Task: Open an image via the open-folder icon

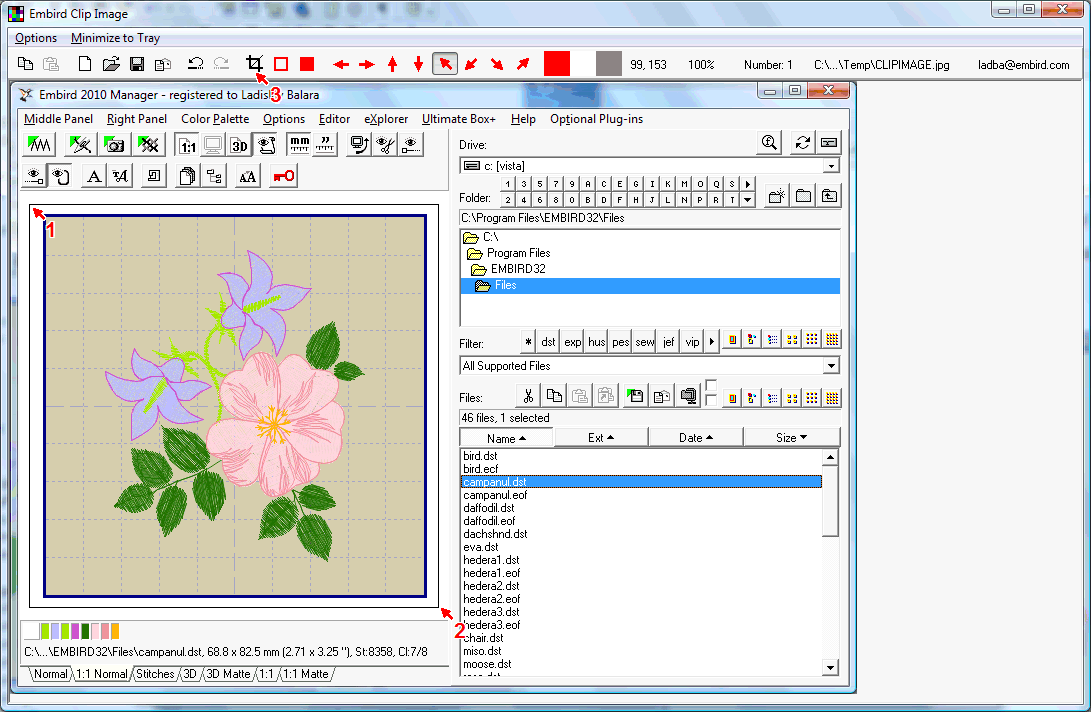Action: [x=111, y=64]
